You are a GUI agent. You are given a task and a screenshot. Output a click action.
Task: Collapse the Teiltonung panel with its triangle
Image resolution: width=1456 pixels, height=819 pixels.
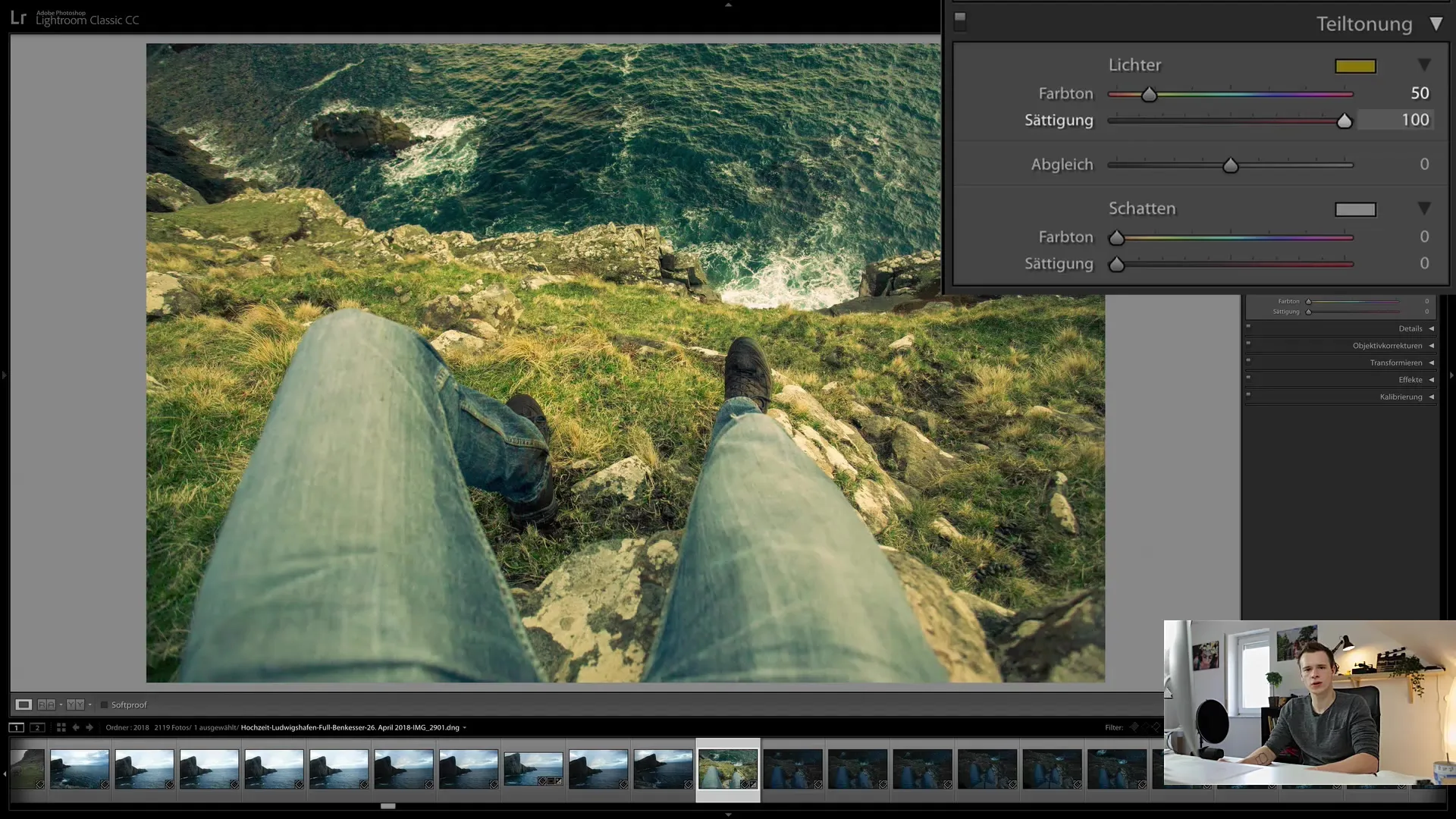1436,24
